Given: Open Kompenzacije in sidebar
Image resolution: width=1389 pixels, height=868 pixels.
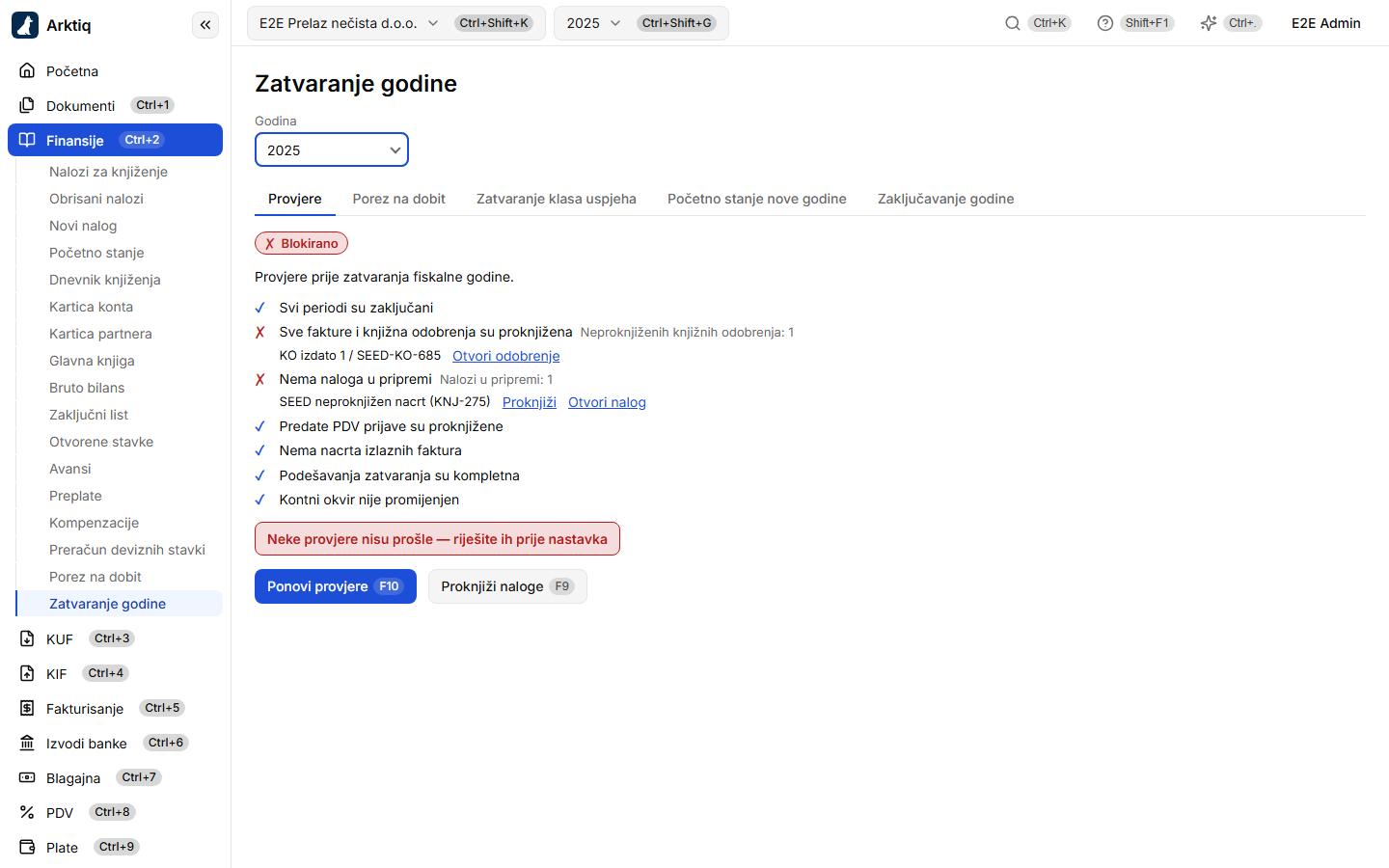Looking at the screenshot, I should [x=120, y=523].
